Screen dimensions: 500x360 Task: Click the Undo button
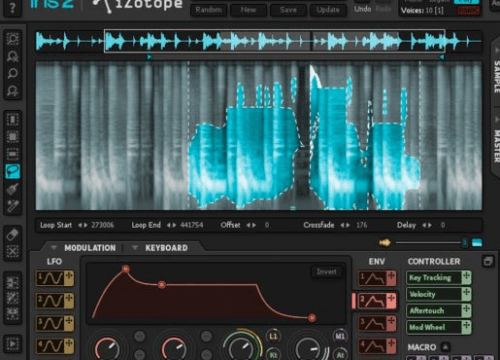(x=363, y=9)
